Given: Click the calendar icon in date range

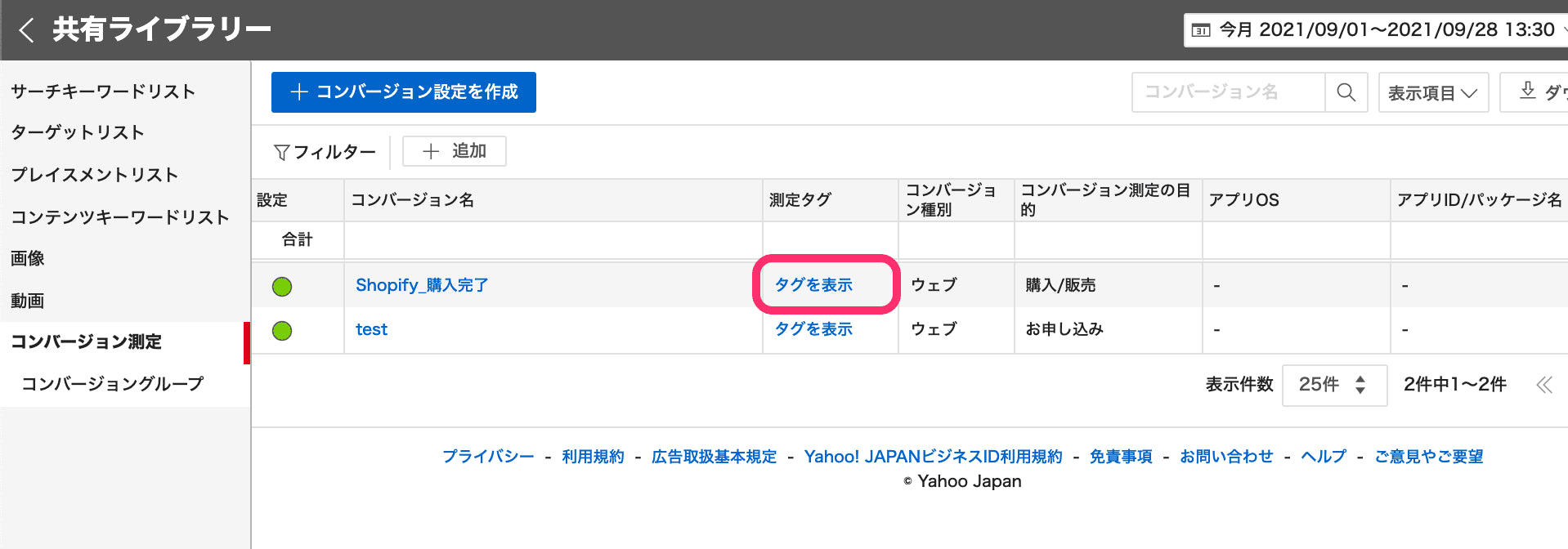Looking at the screenshot, I should (1201, 30).
